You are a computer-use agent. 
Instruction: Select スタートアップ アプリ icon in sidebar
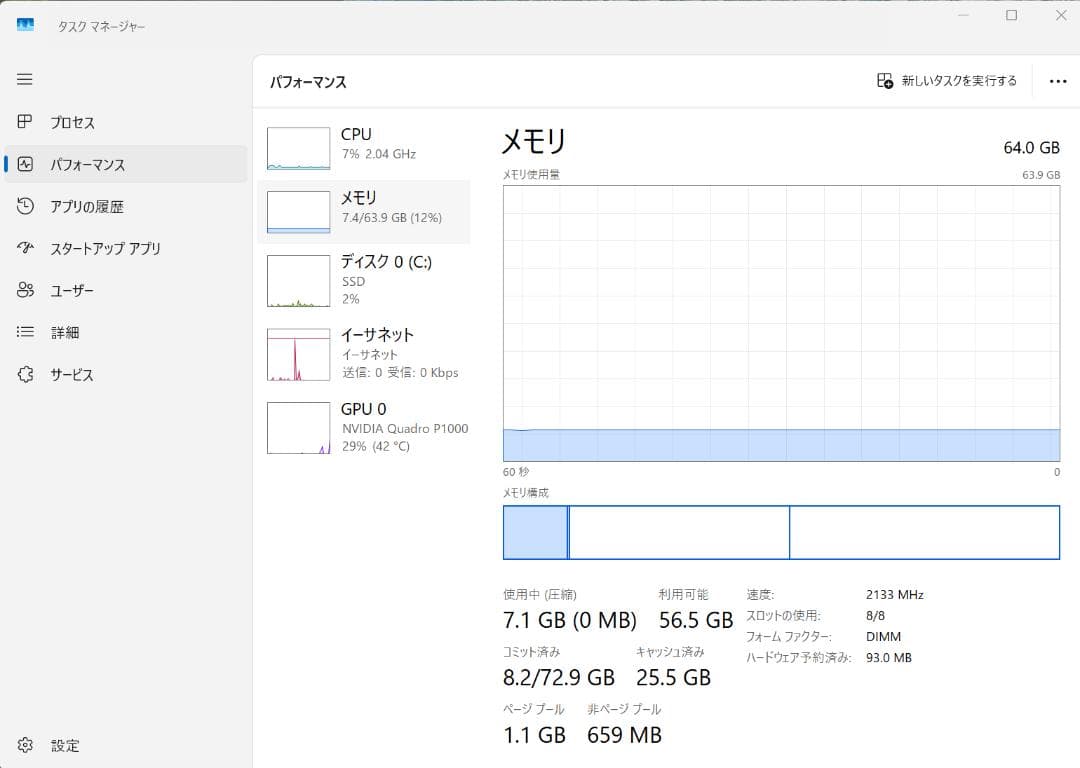(26, 248)
